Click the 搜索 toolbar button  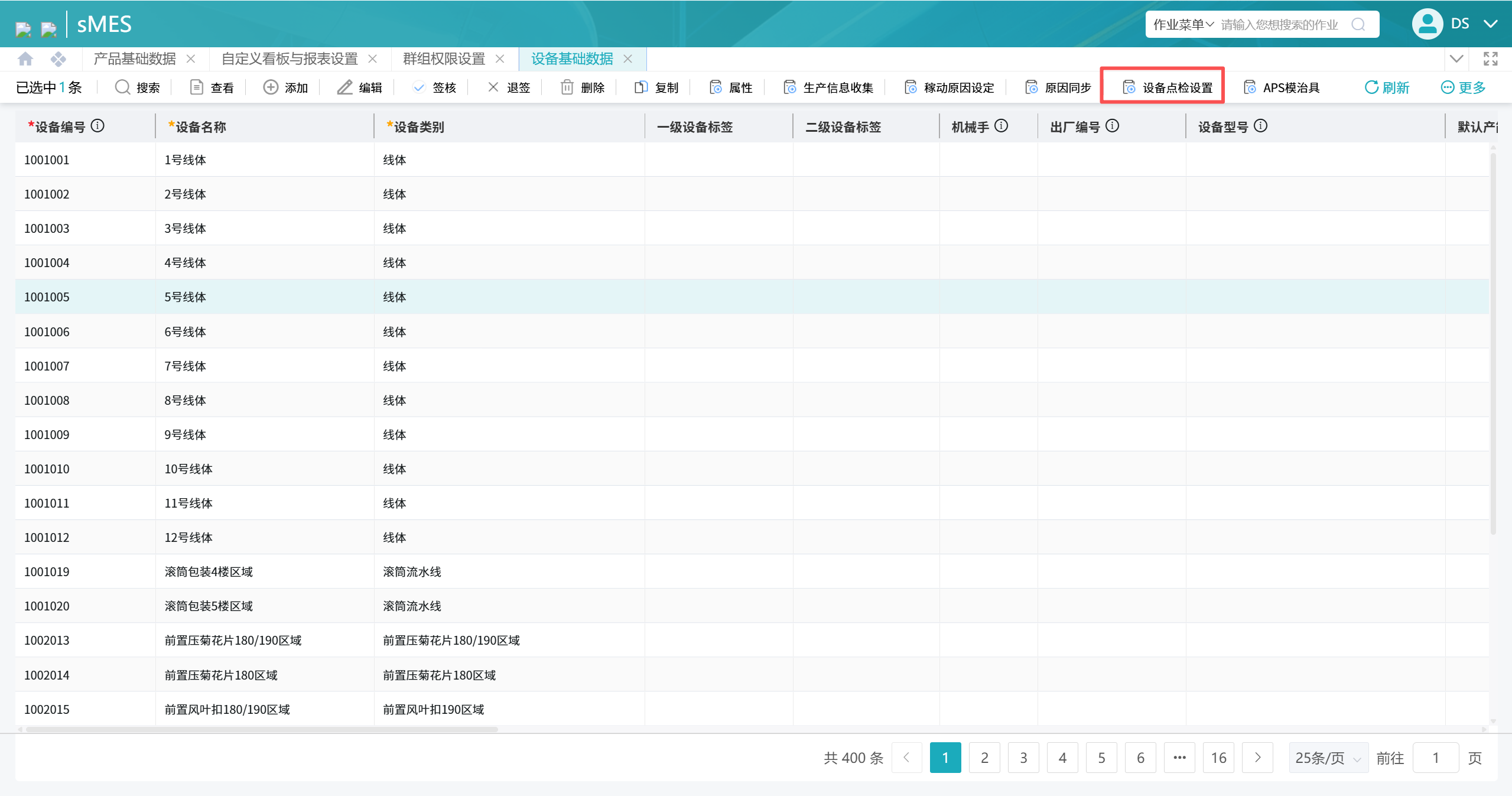click(x=137, y=87)
